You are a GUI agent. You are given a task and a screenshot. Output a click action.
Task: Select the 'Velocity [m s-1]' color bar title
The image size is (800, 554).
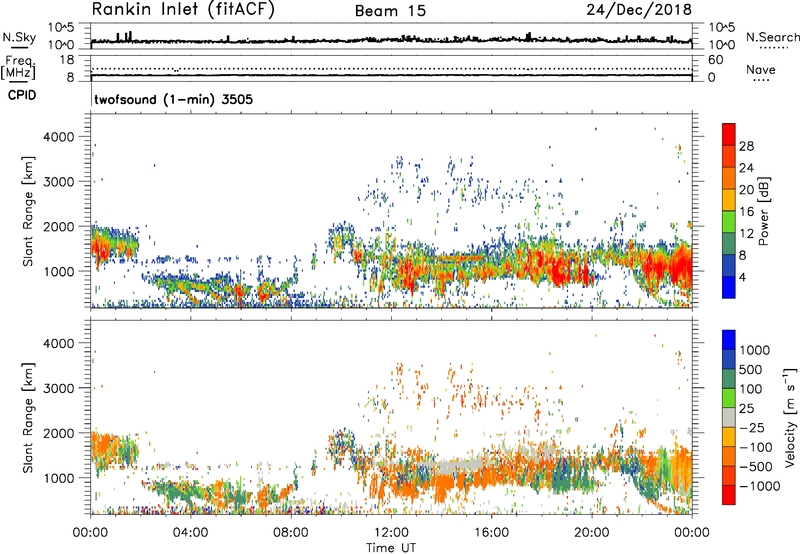(x=790, y=417)
